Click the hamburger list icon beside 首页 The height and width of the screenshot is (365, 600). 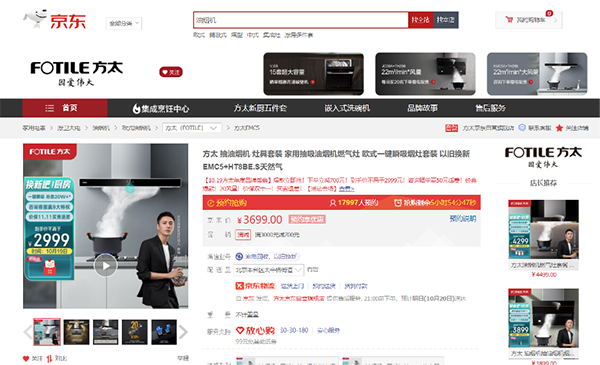(50, 108)
